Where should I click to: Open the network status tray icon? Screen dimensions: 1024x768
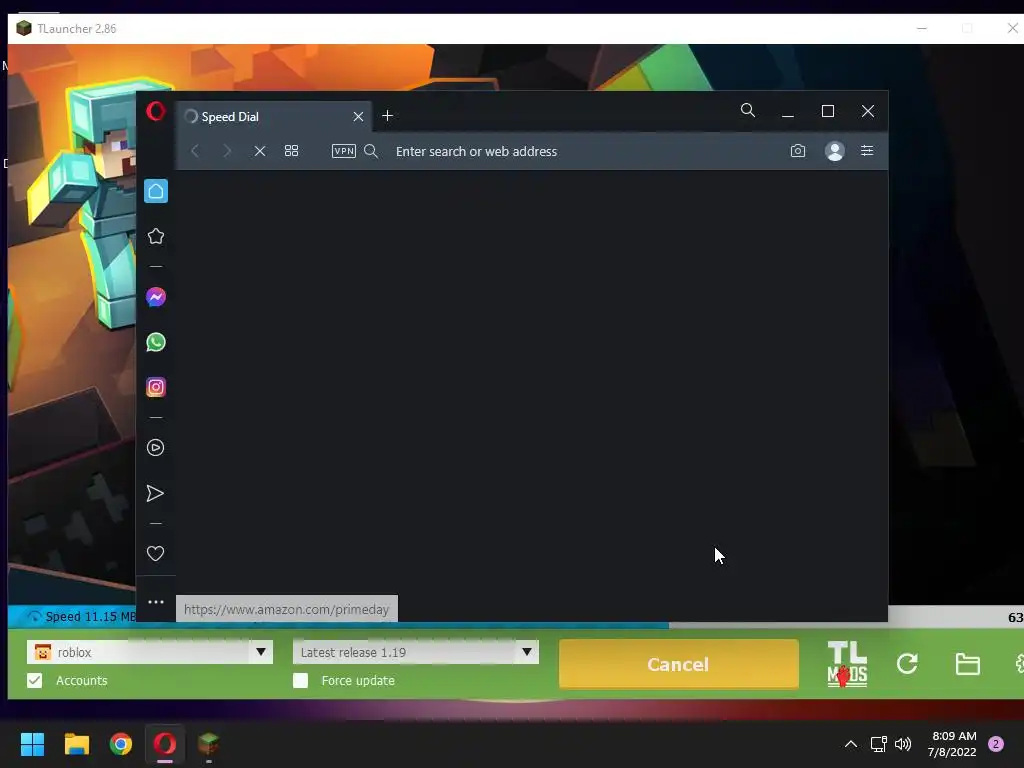878,744
